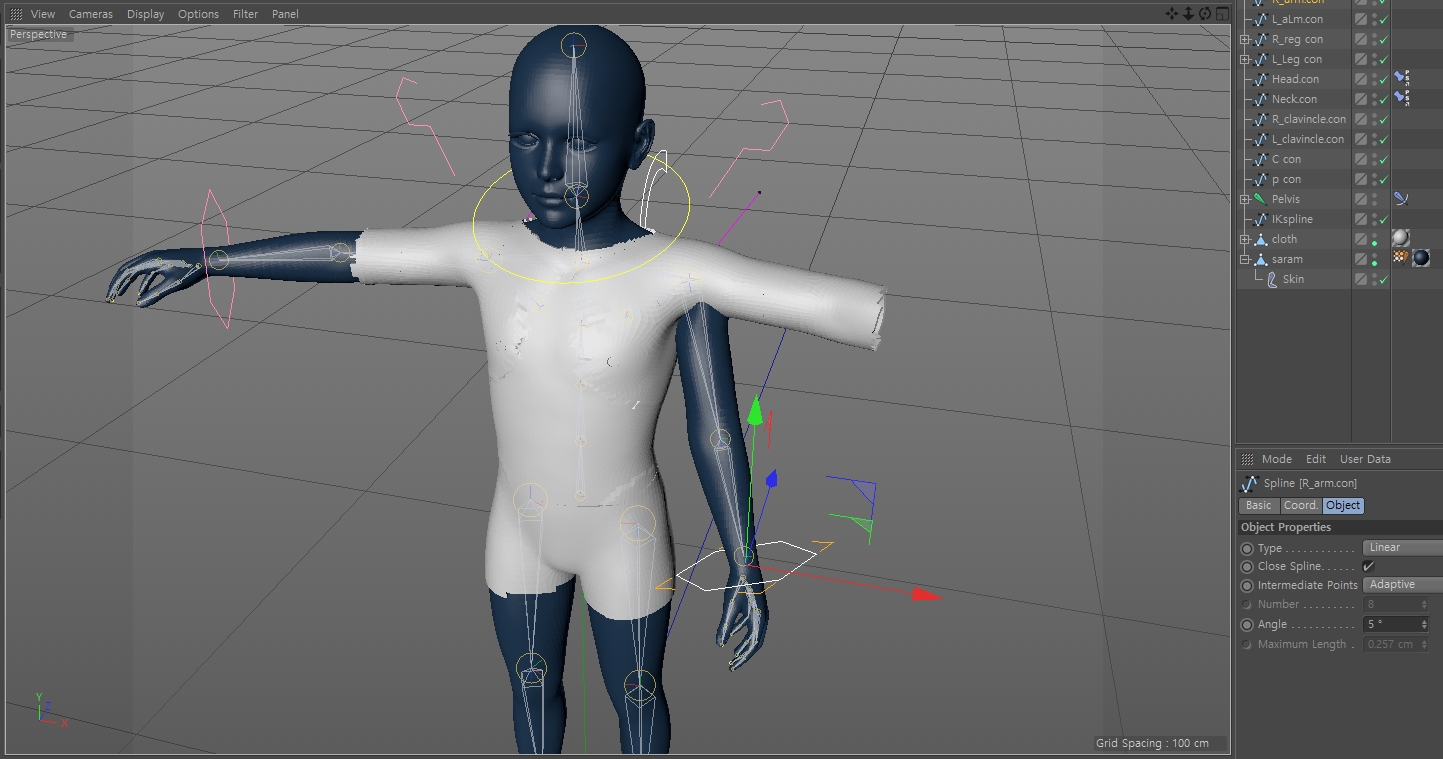Click the Angle field stepper arrows
This screenshot has width=1443, height=759.
(x=1424, y=624)
